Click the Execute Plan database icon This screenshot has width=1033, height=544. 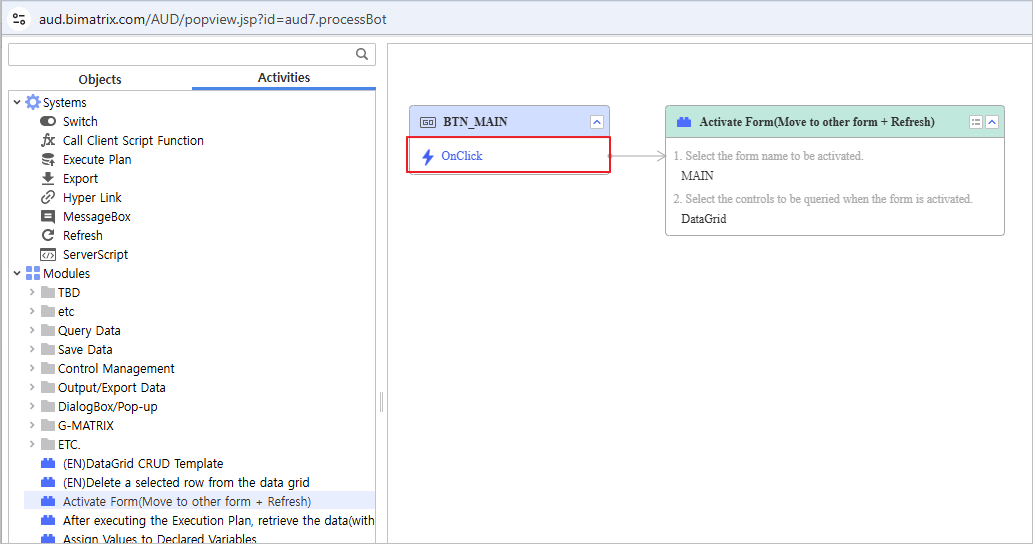48,159
